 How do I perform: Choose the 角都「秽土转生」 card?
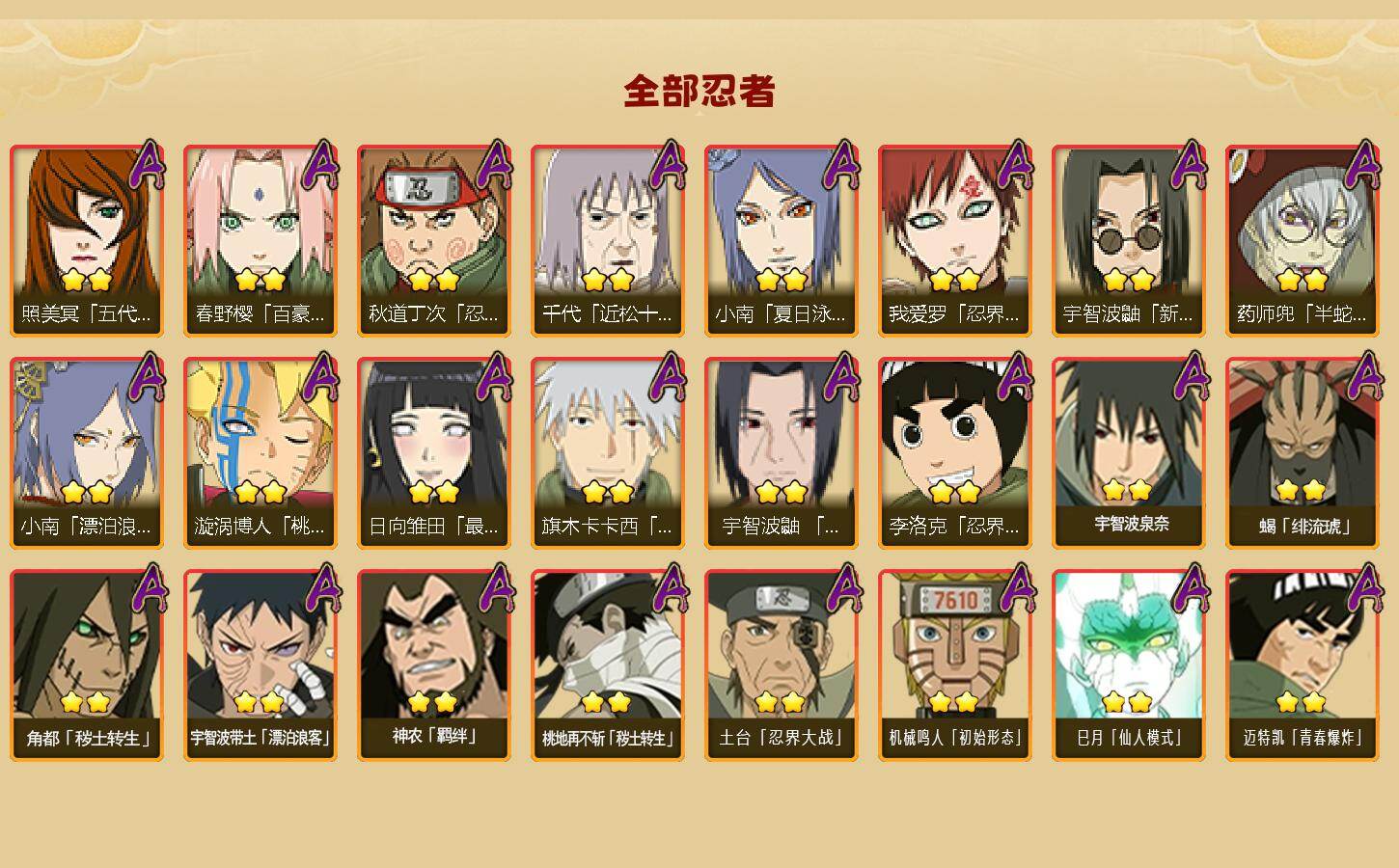tap(87, 665)
